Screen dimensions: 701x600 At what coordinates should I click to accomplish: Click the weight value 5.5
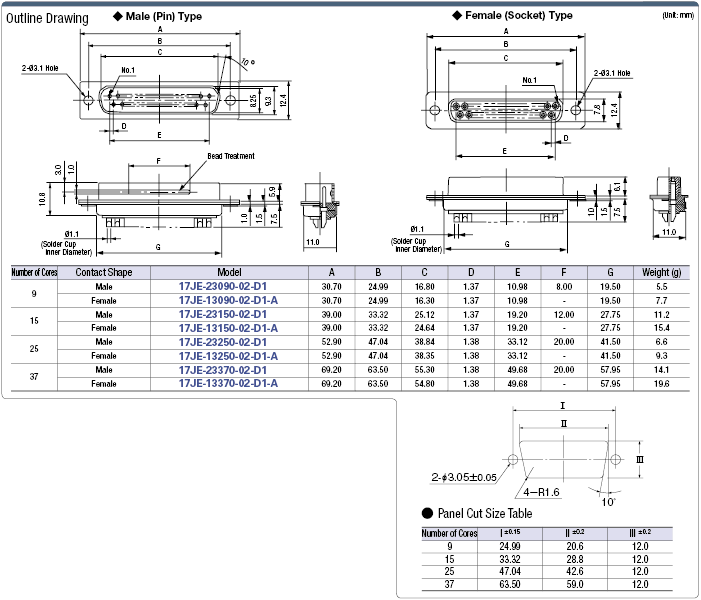point(662,287)
